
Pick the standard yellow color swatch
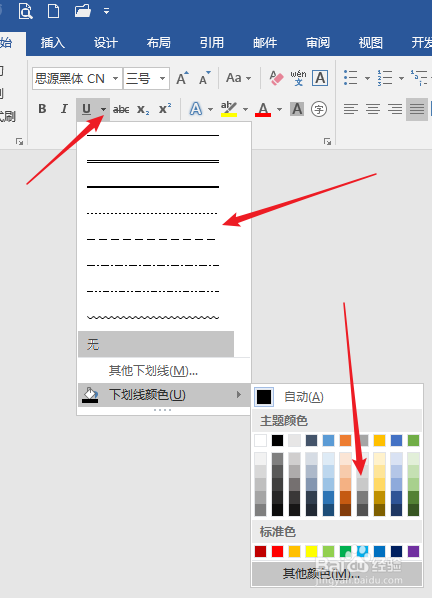(x=312, y=551)
